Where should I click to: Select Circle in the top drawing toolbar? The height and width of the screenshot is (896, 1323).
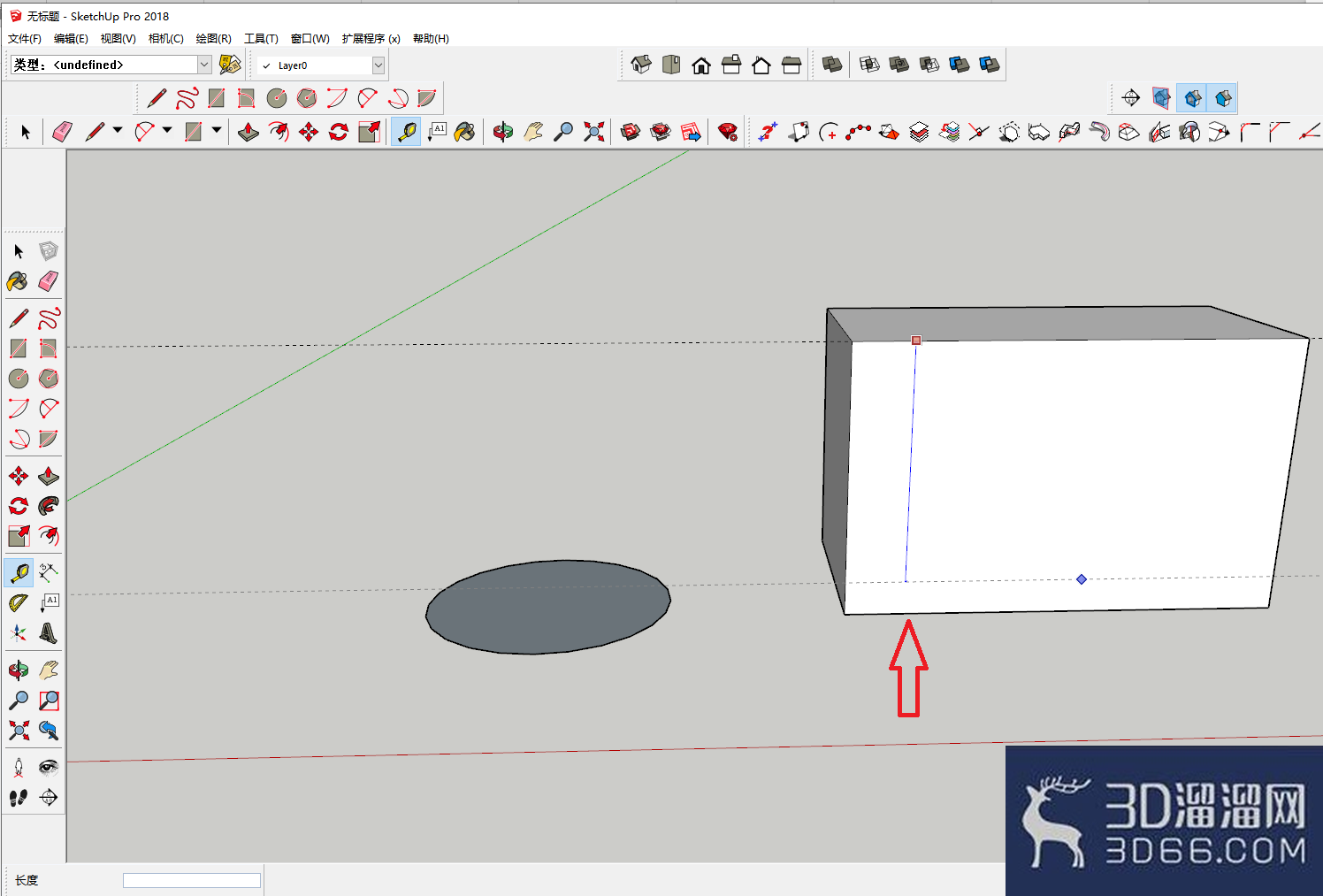[x=277, y=98]
